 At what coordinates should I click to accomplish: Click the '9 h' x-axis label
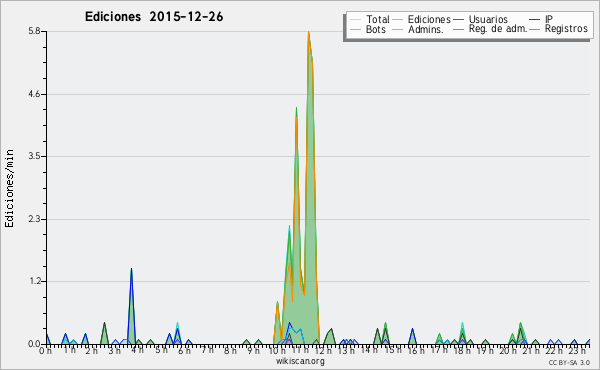pos(253,350)
